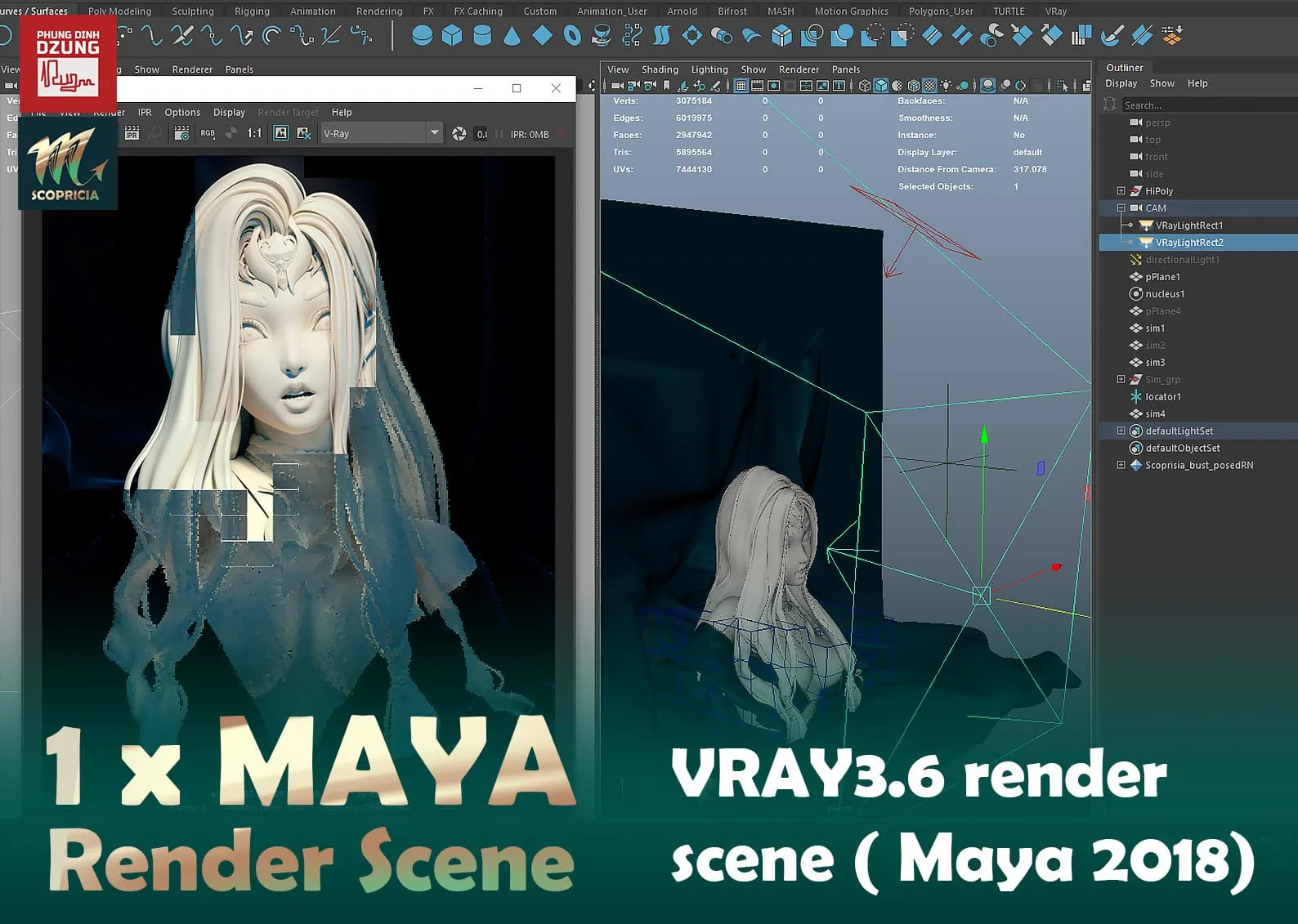The image size is (1298, 924).
Task: Switch to the VRay shelf tab
Action: (x=1056, y=11)
